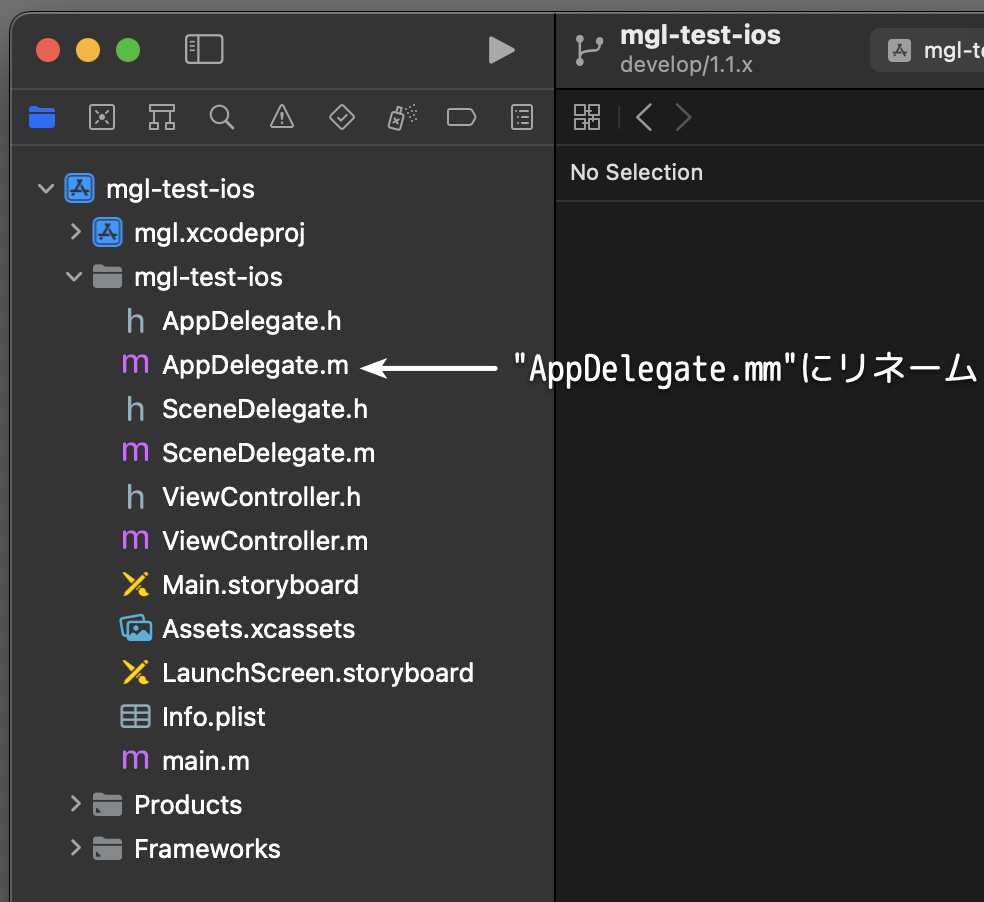984x902 pixels.
Task: Collapse the mgl-test-ios project root
Action: pyautogui.click(x=46, y=188)
